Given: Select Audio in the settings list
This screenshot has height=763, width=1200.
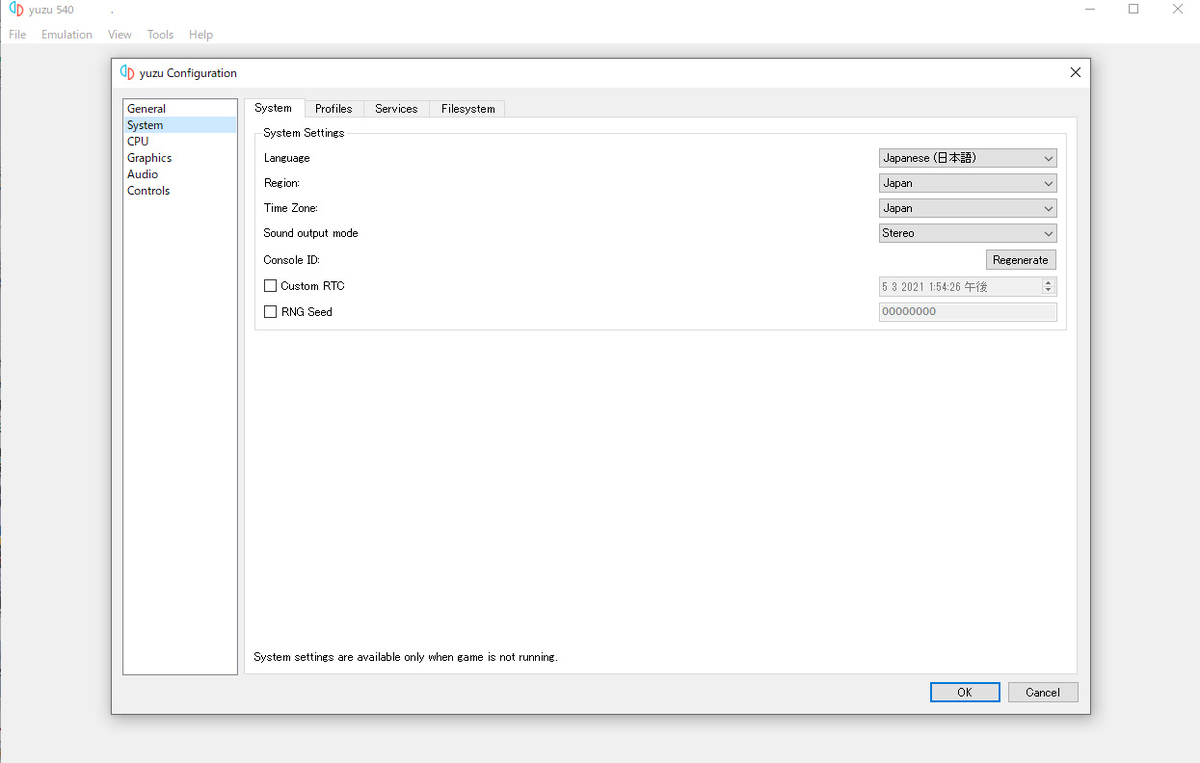Looking at the screenshot, I should coord(180,174).
